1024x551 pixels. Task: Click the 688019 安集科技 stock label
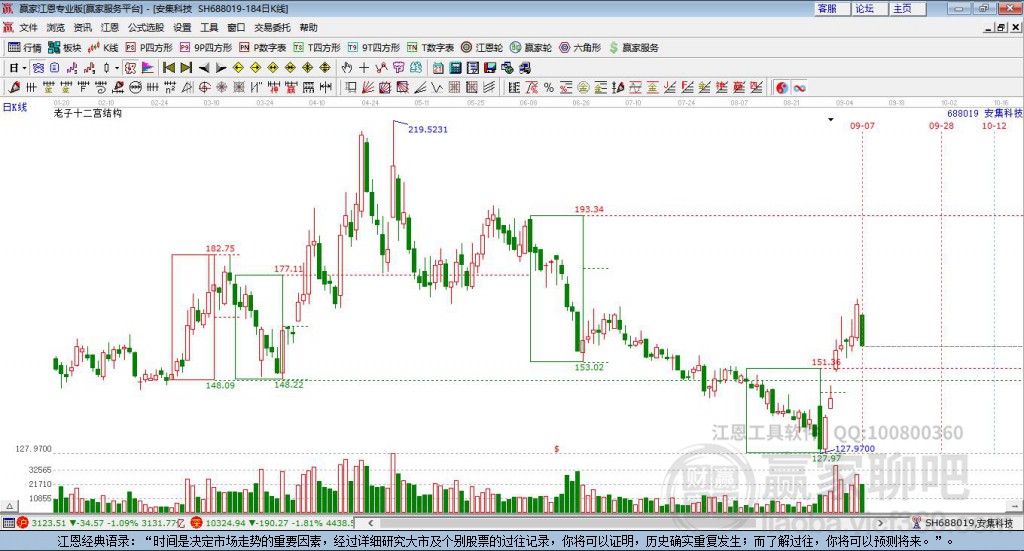tap(984, 114)
